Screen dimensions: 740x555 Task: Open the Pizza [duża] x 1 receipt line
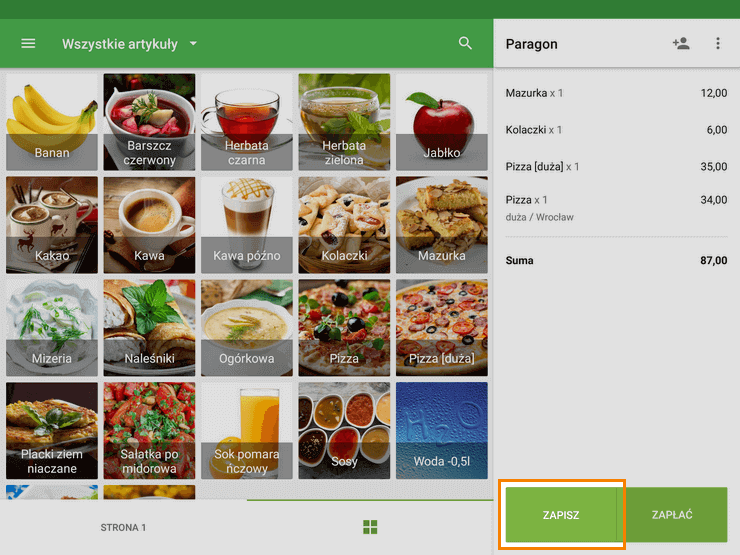click(616, 167)
